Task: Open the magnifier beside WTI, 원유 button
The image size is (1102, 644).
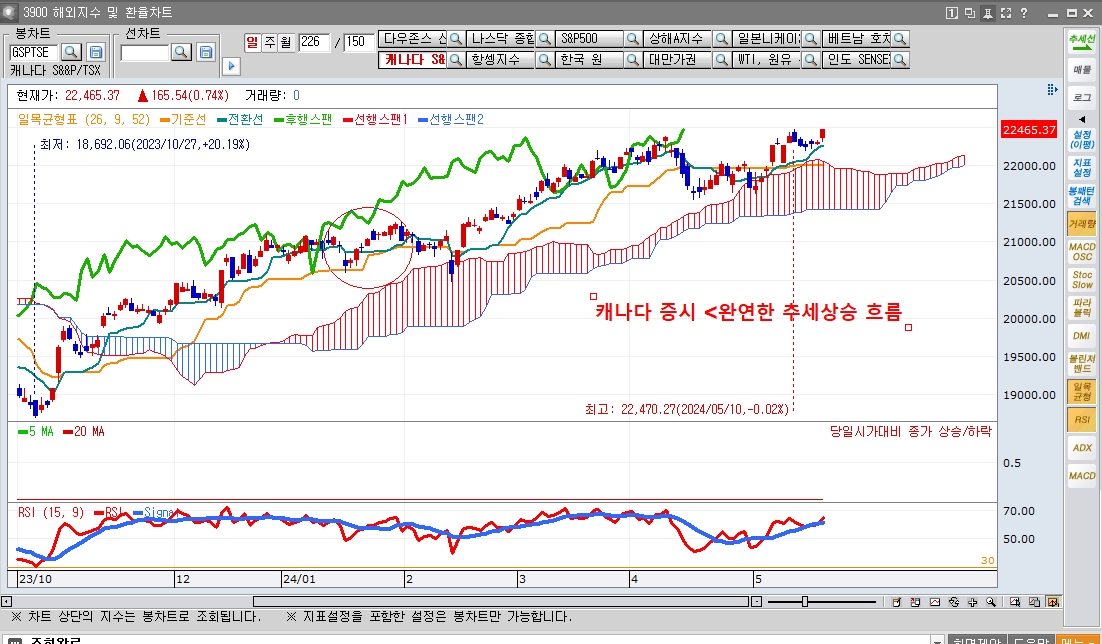Action: pos(810,60)
